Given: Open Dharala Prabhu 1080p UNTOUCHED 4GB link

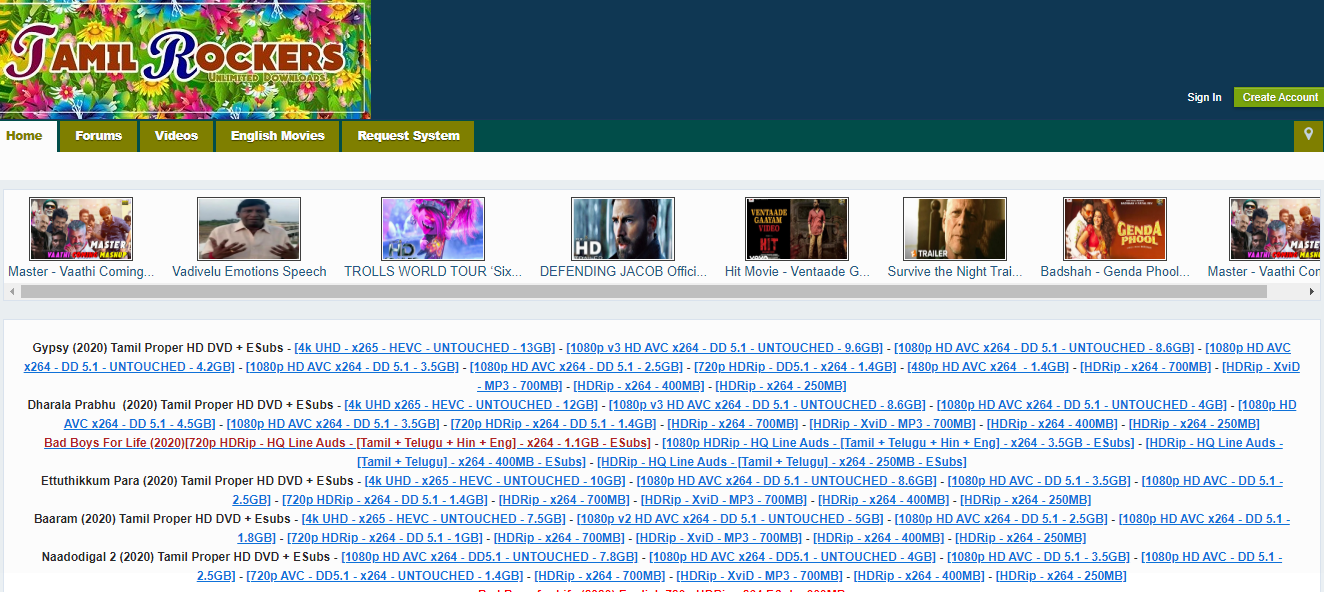Looking at the screenshot, I should coord(1082,405).
